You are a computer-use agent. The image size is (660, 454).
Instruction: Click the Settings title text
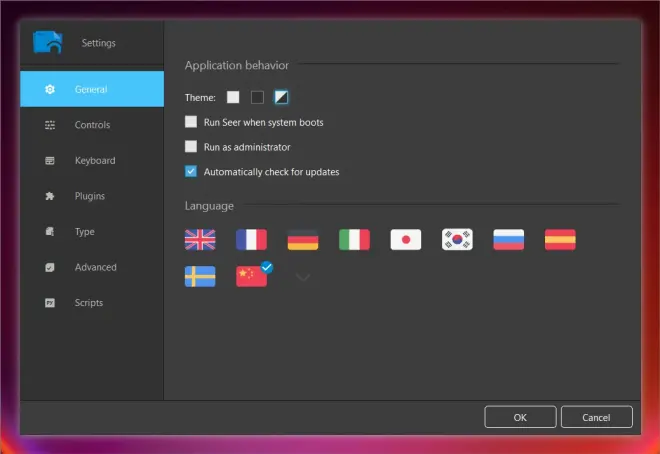tap(98, 43)
